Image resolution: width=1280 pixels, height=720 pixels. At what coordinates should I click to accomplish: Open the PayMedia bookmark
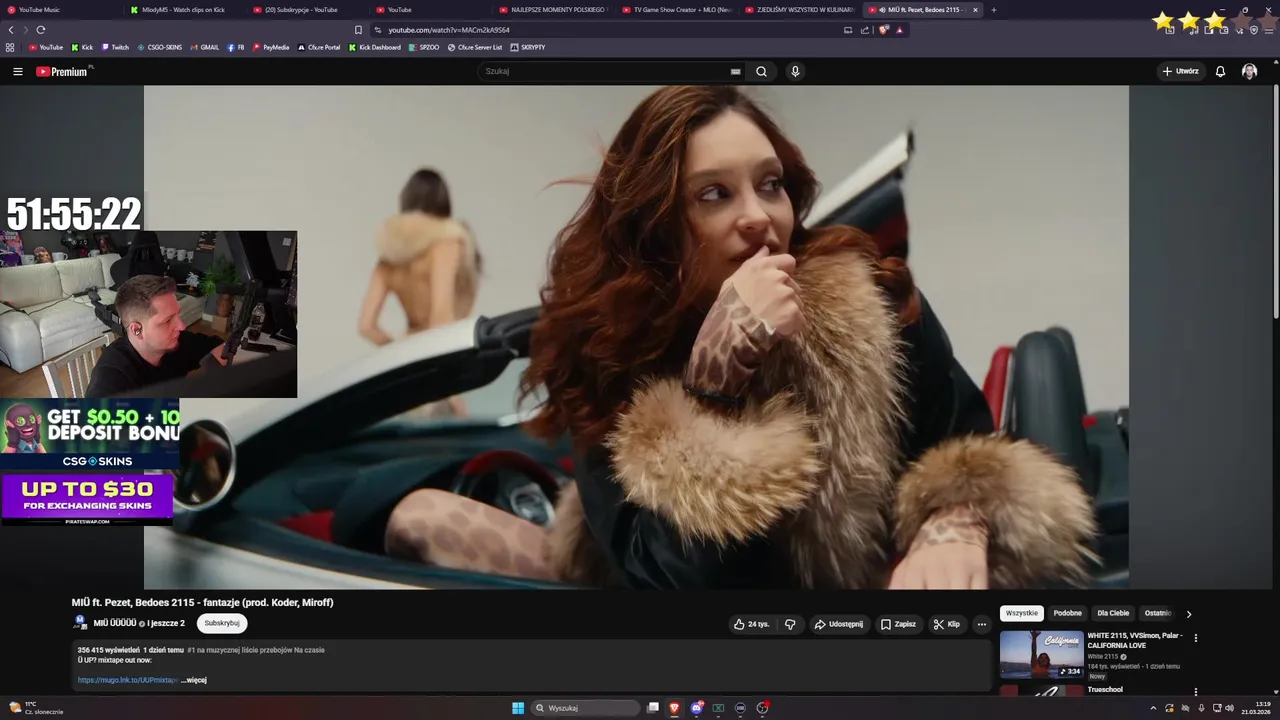click(271, 47)
